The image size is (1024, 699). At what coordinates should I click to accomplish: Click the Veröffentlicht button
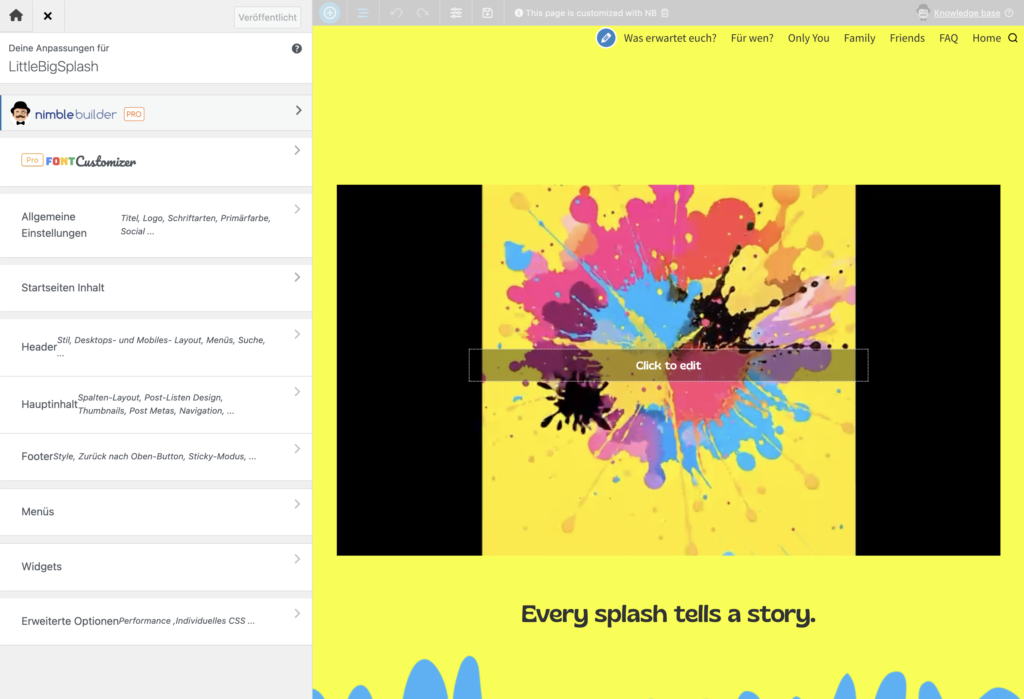point(267,17)
